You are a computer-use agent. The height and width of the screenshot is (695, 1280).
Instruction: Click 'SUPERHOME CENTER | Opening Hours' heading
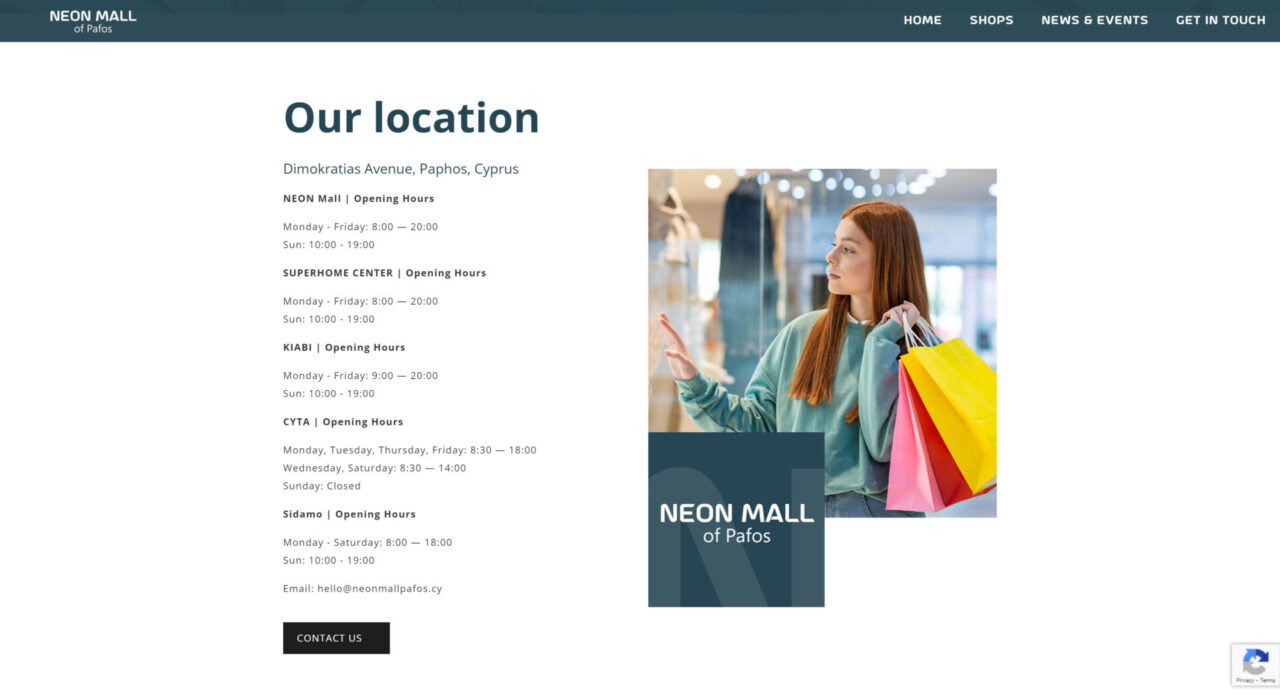384,272
